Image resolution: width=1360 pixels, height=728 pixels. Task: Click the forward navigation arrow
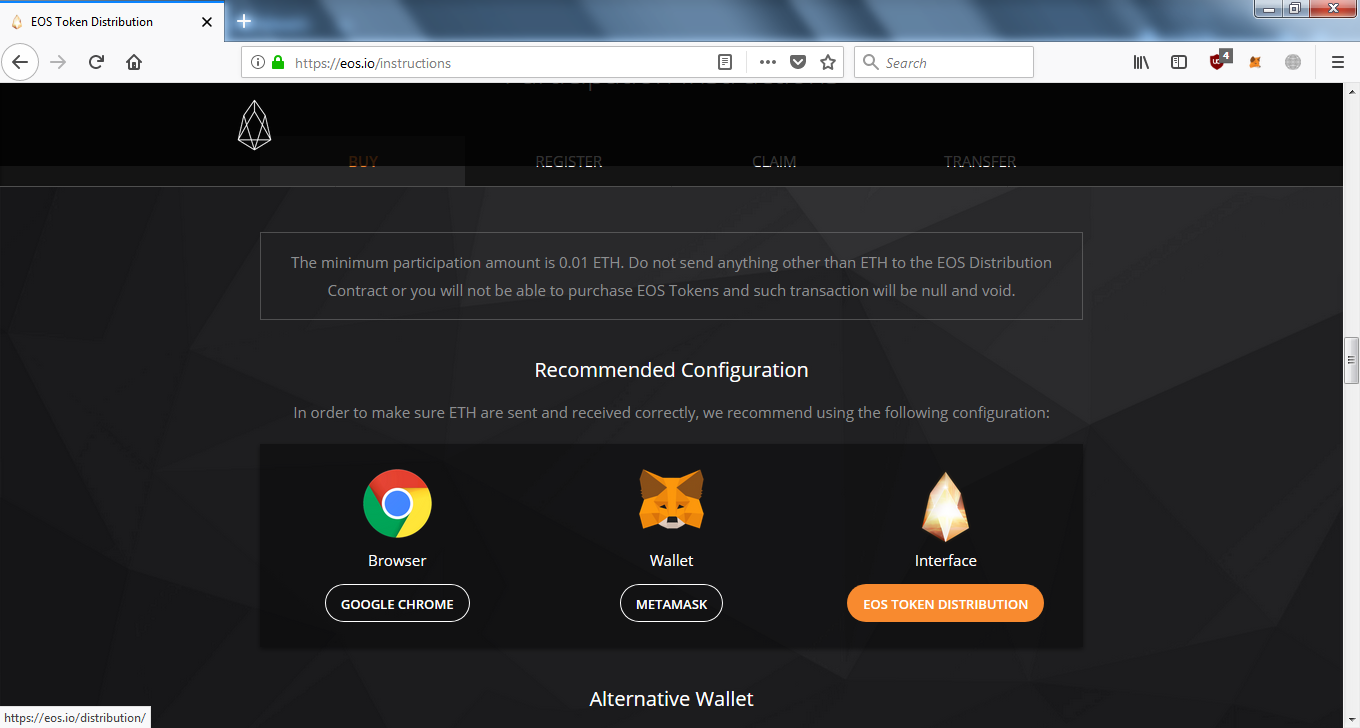(58, 62)
